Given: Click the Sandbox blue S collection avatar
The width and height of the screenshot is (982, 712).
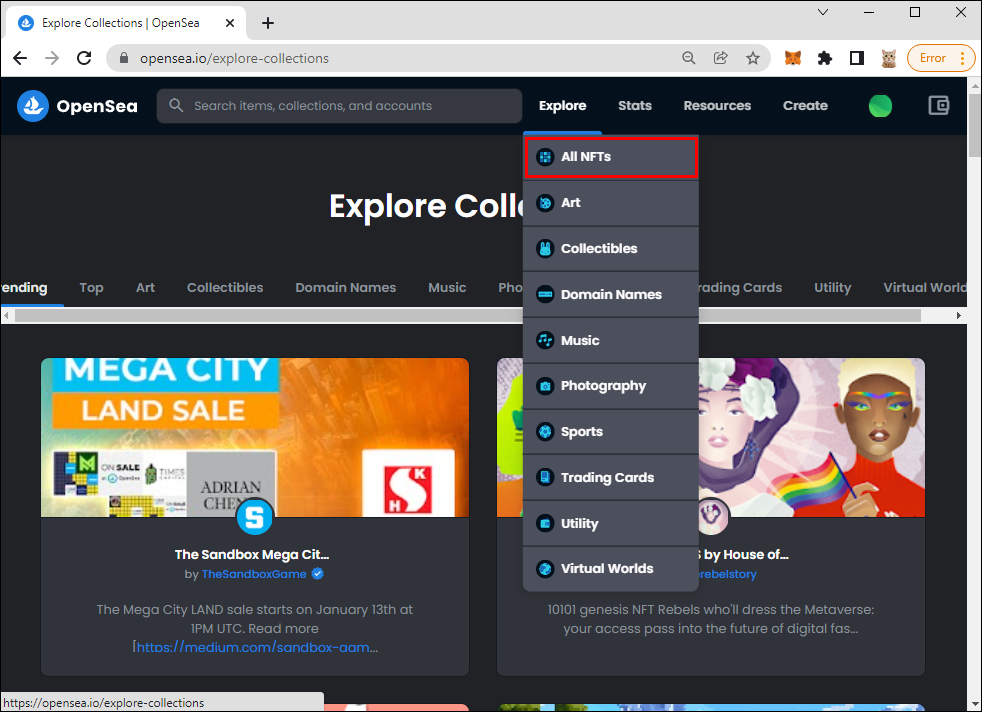Looking at the screenshot, I should 255,517.
